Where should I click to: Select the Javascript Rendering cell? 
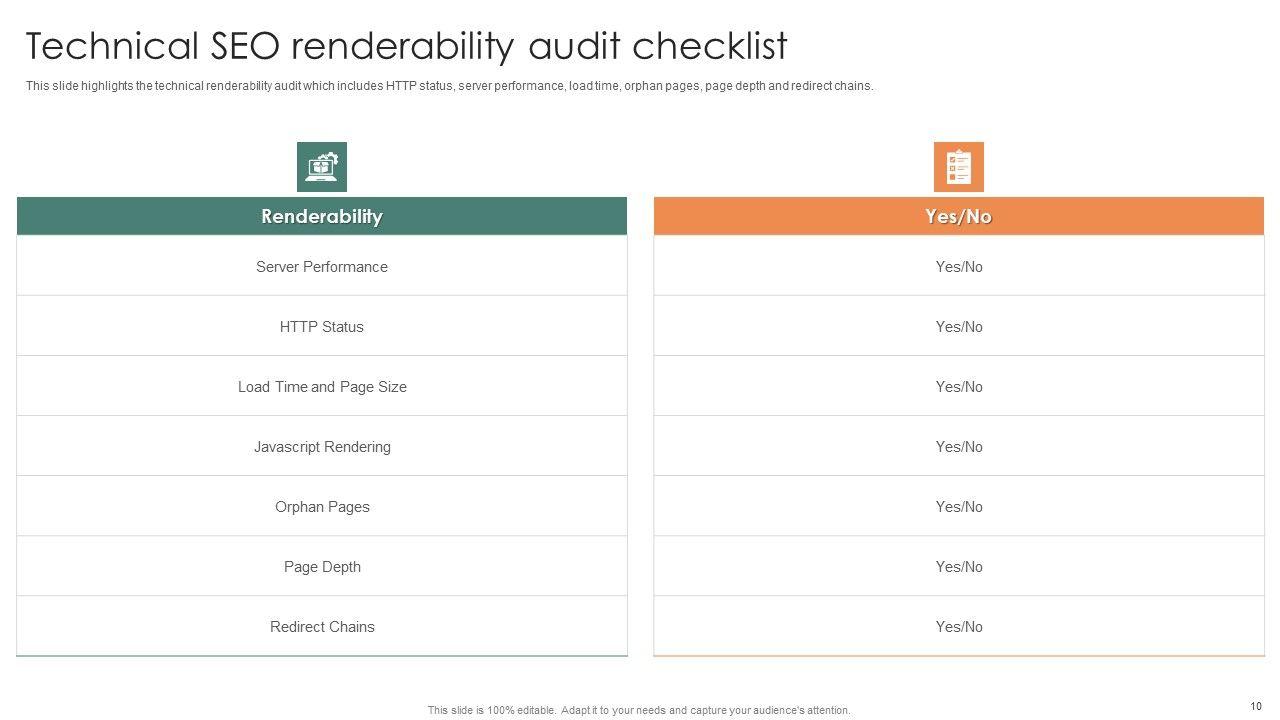tap(322, 447)
